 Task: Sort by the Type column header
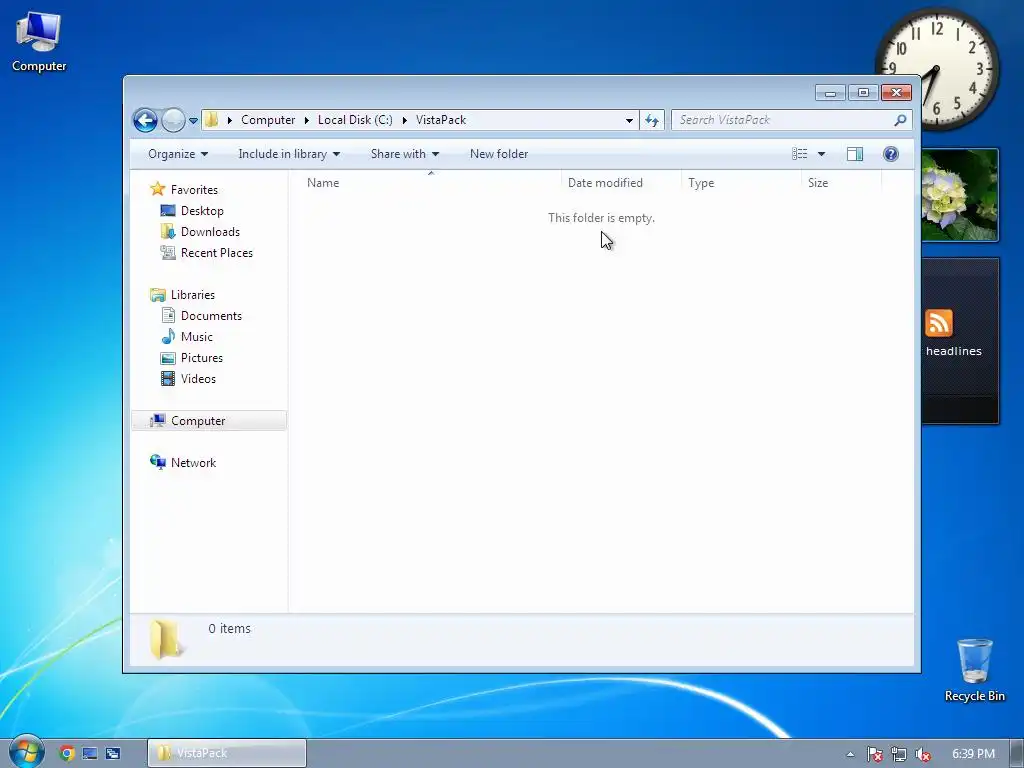[x=741, y=183]
